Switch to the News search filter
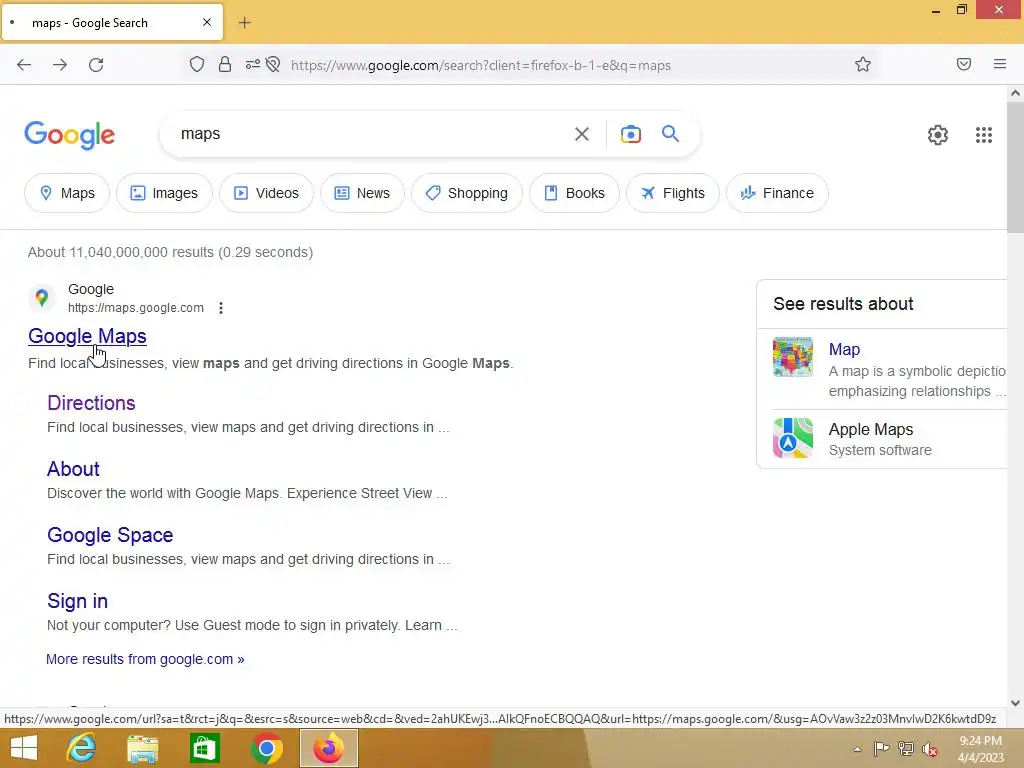The width and height of the screenshot is (1024, 768). tap(362, 193)
